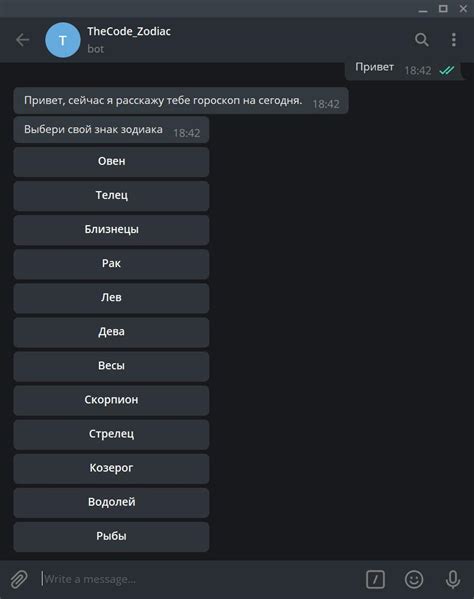Go back using the left arrow icon

[x=23, y=40]
